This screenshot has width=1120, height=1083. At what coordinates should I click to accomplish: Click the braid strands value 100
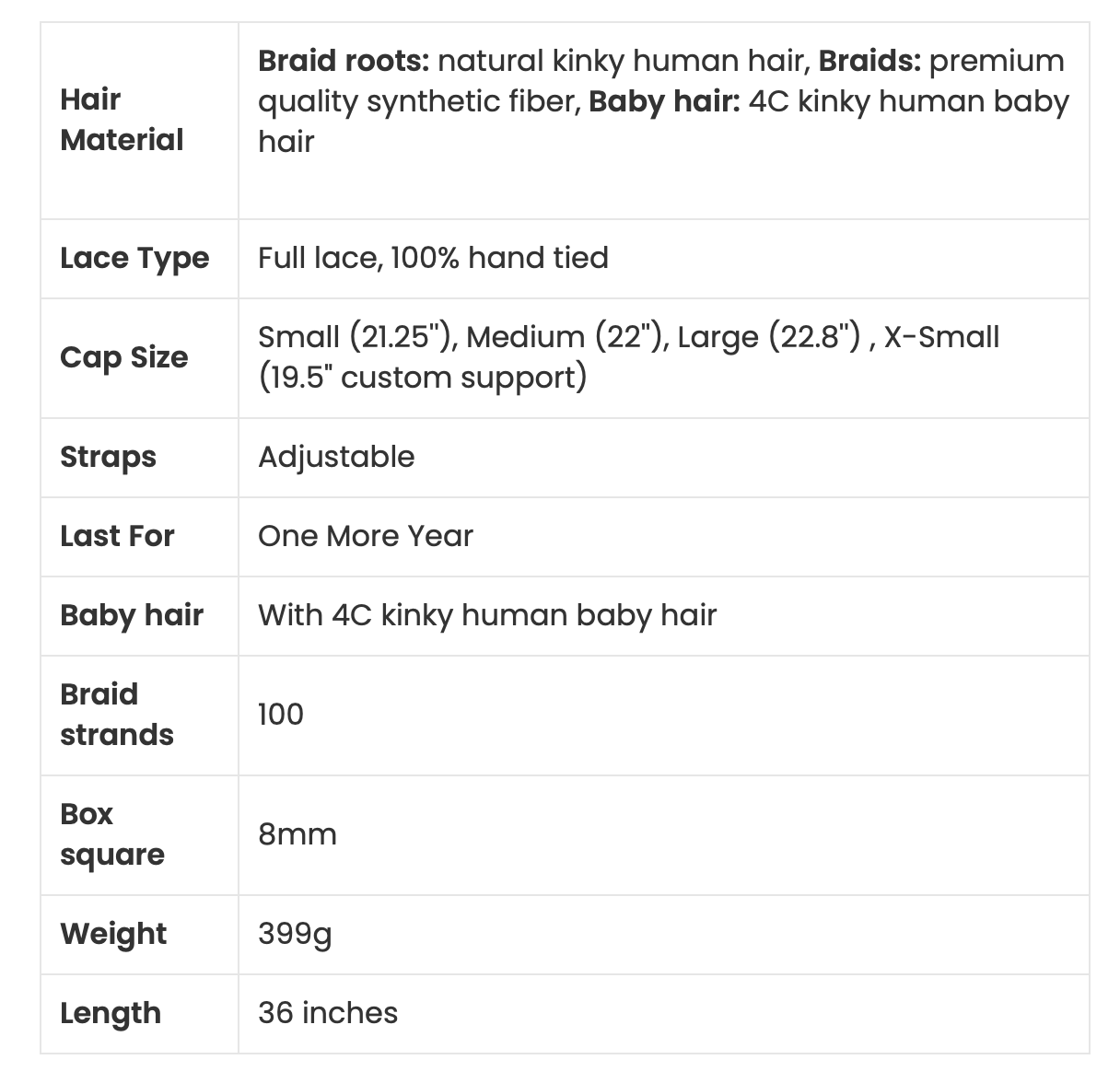tap(280, 715)
